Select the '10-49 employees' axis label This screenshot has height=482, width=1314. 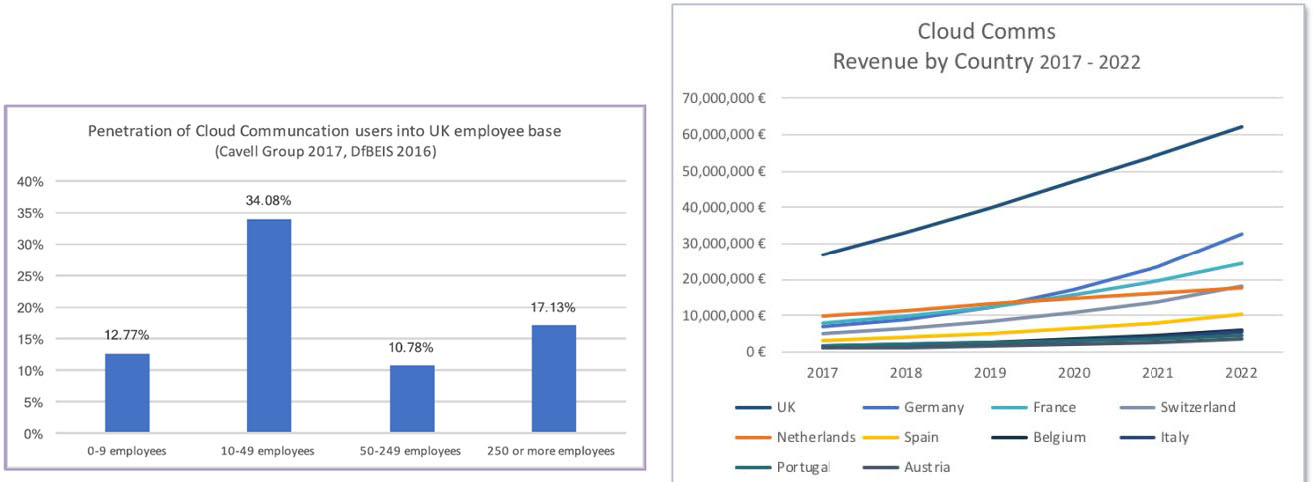(x=269, y=451)
